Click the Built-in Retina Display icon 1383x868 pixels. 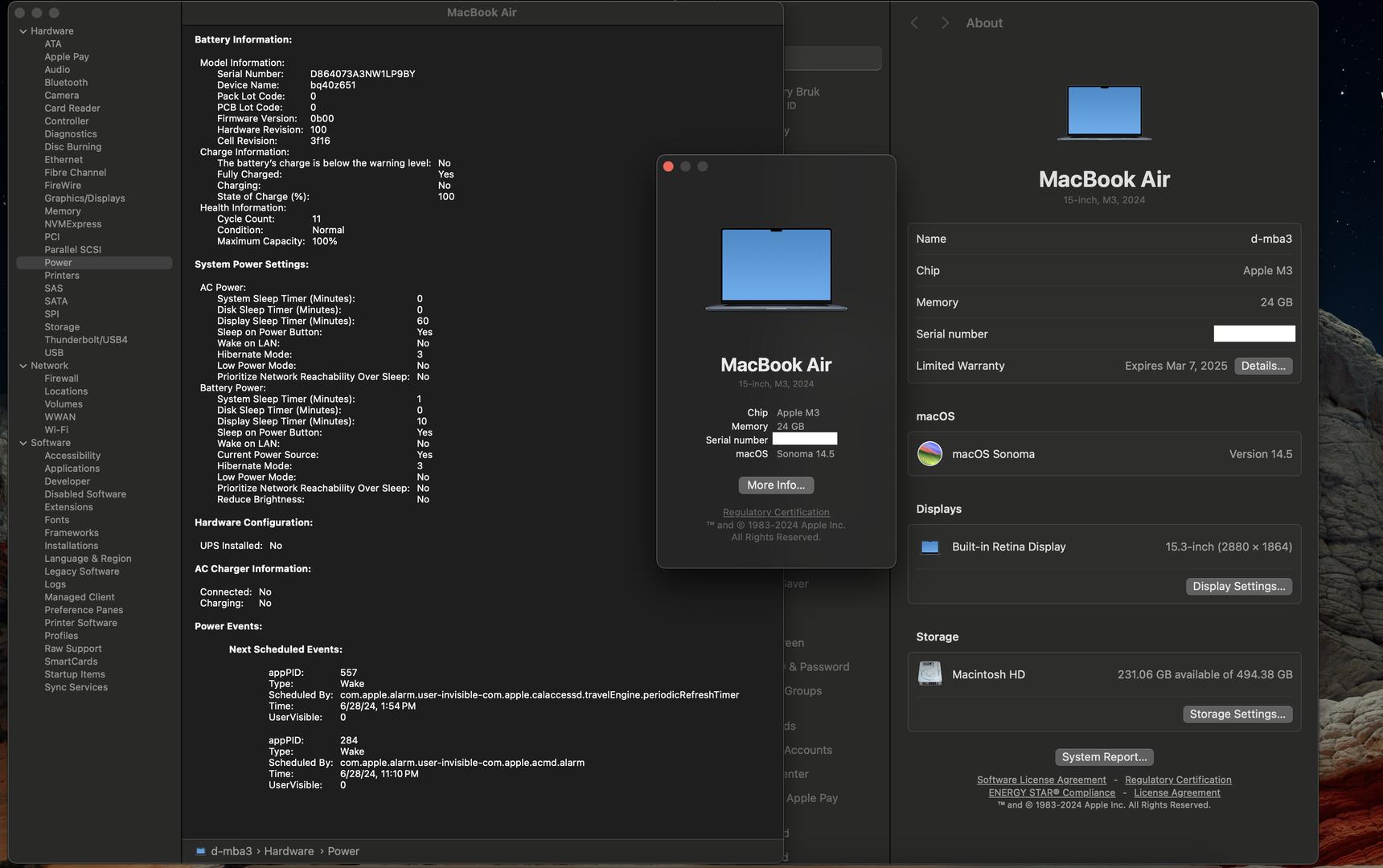coord(930,547)
